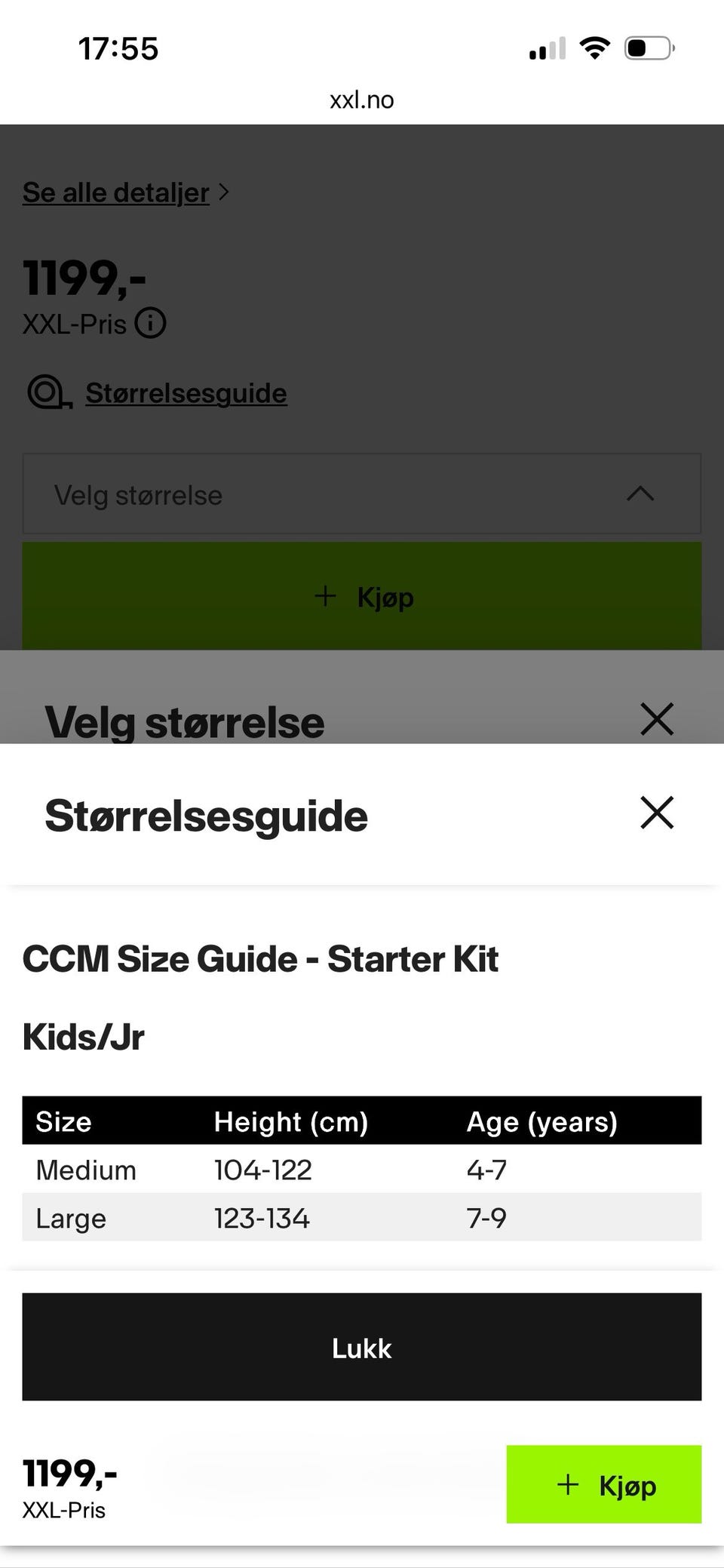Tap the xxl.no address bar

(362, 100)
